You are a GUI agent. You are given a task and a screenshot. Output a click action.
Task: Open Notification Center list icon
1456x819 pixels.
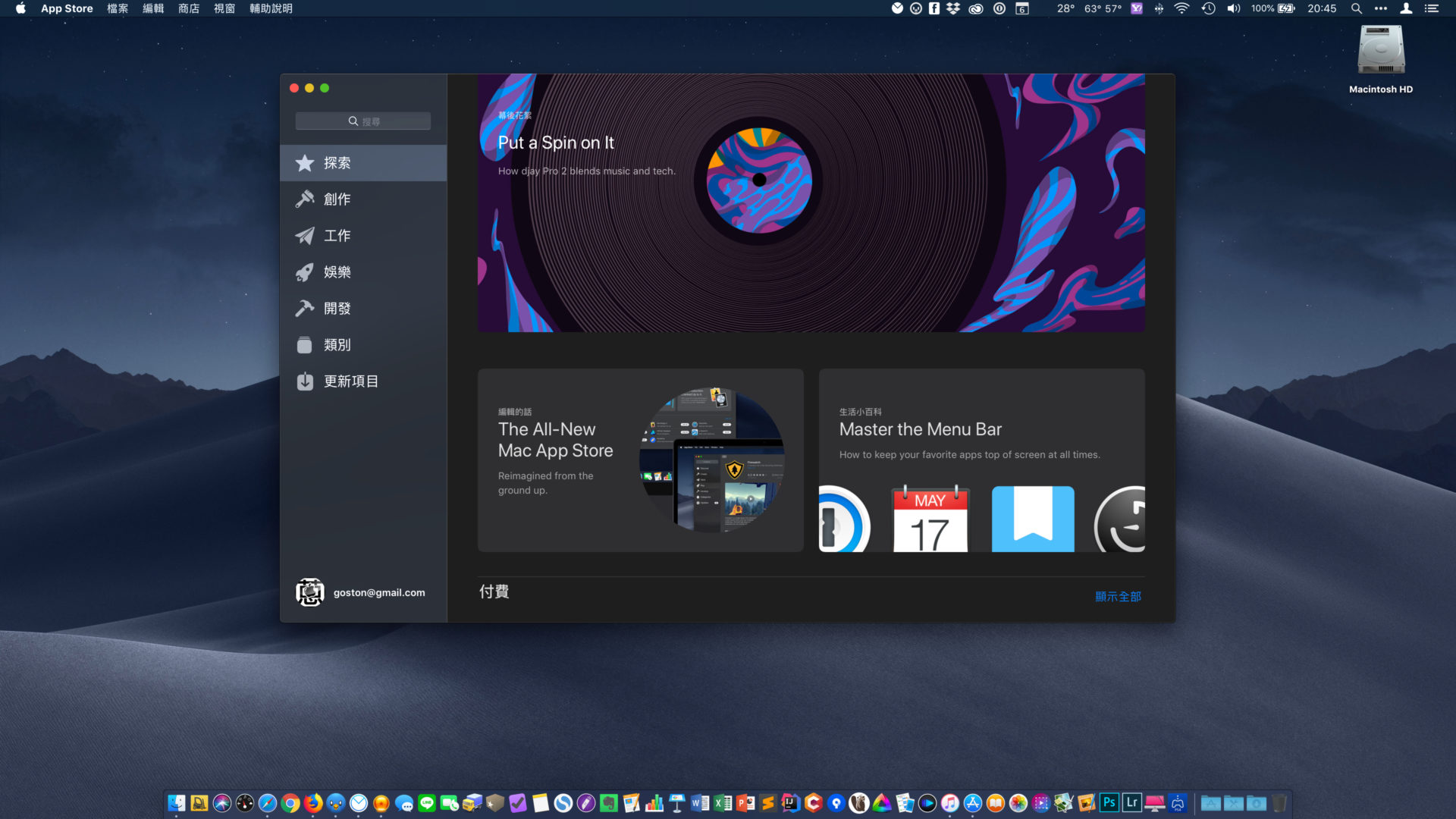[x=1431, y=8]
